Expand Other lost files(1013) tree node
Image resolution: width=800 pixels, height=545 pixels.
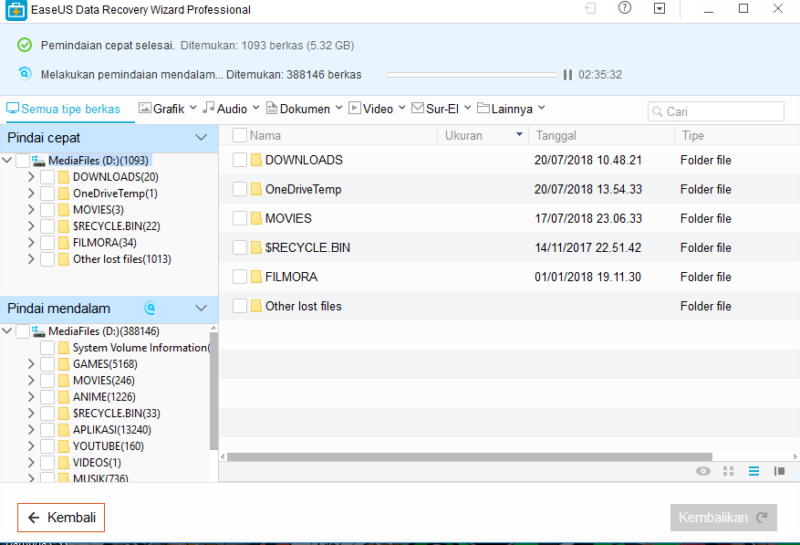(x=31, y=259)
